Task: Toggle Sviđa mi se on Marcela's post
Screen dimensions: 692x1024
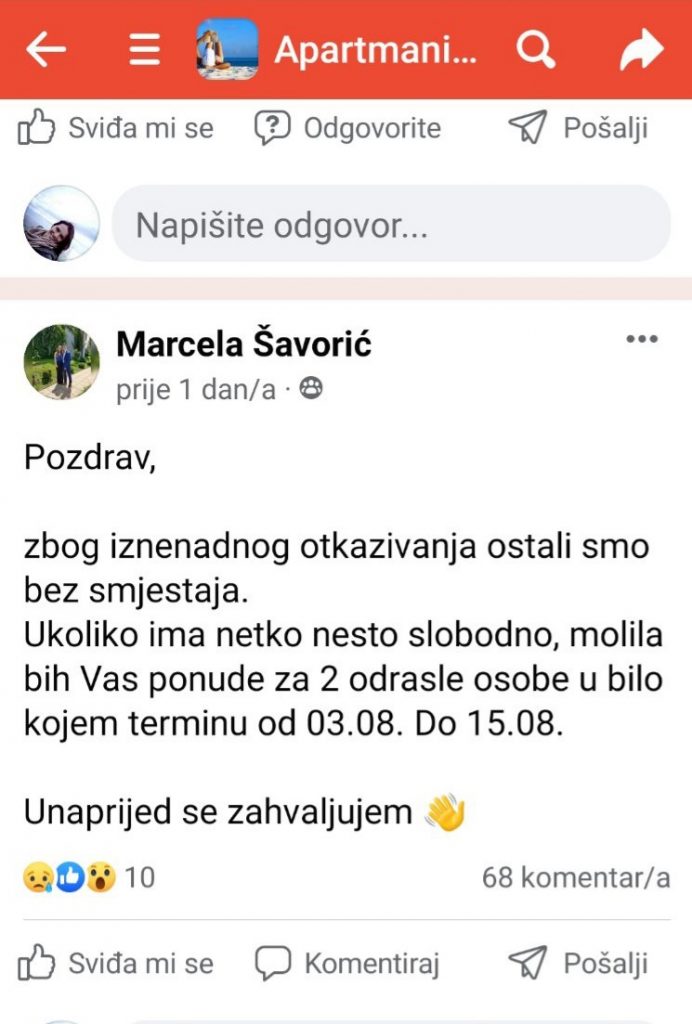Action: pos(116,963)
